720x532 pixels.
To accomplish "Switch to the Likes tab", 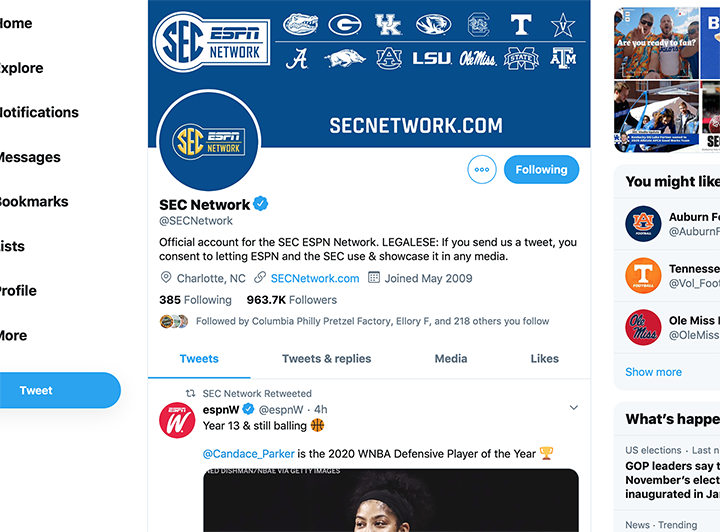I will coord(544,359).
